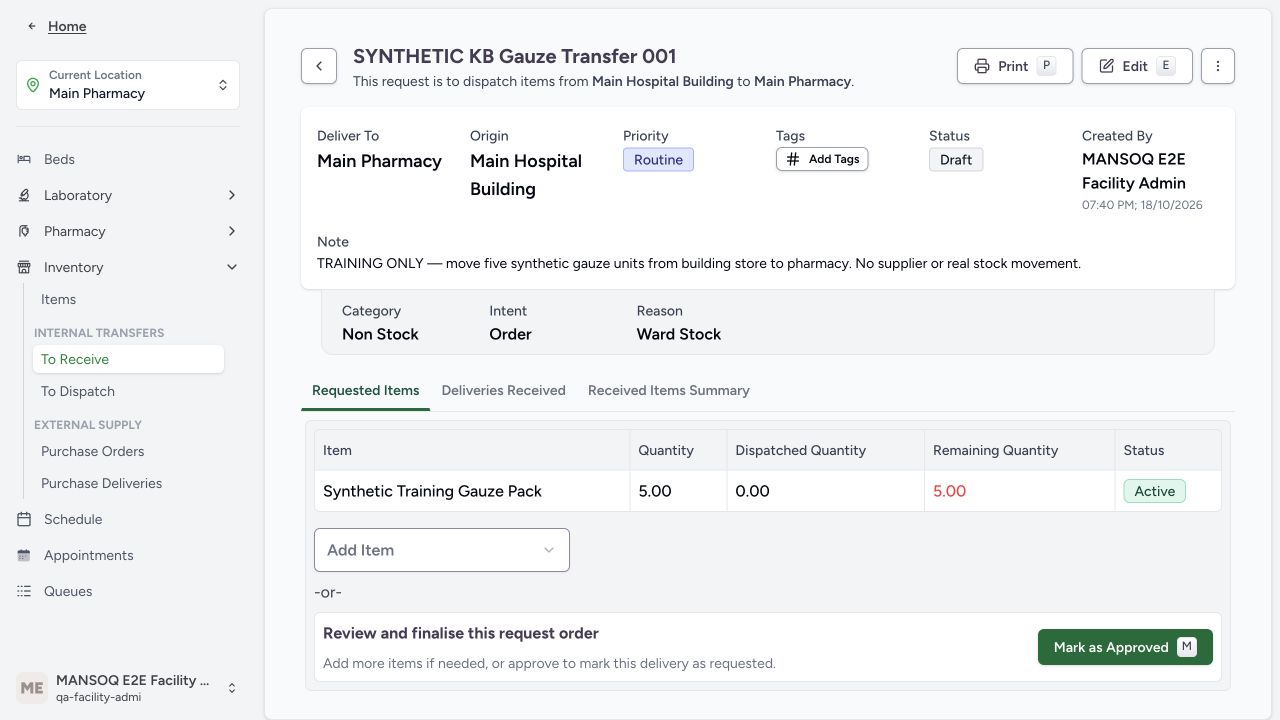The width and height of the screenshot is (1280, 720).
Task: Click the Pharmacy pill icon
Action: tap(24, 231)
